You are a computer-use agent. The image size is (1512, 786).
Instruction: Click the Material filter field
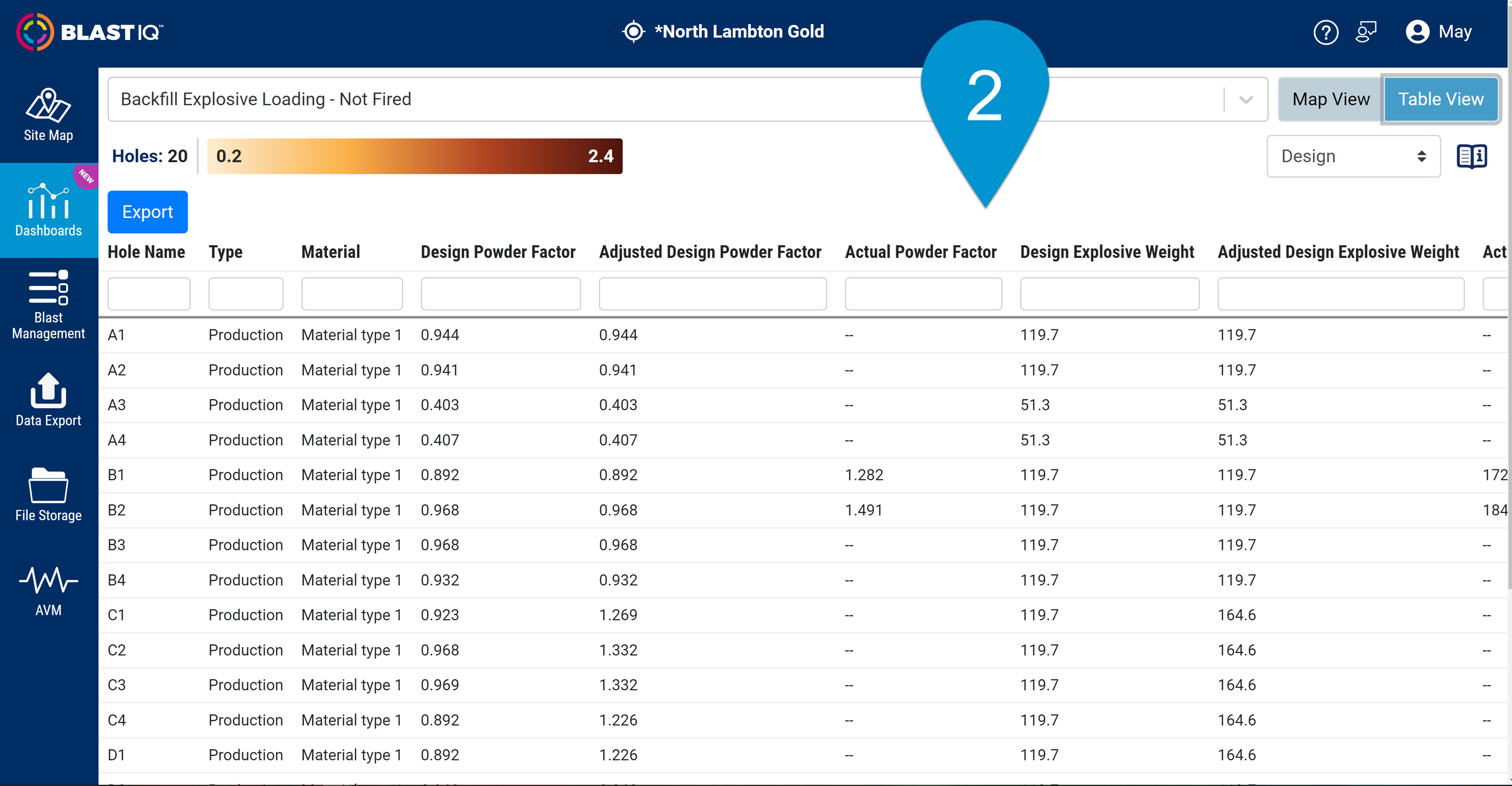pos(352,293)
